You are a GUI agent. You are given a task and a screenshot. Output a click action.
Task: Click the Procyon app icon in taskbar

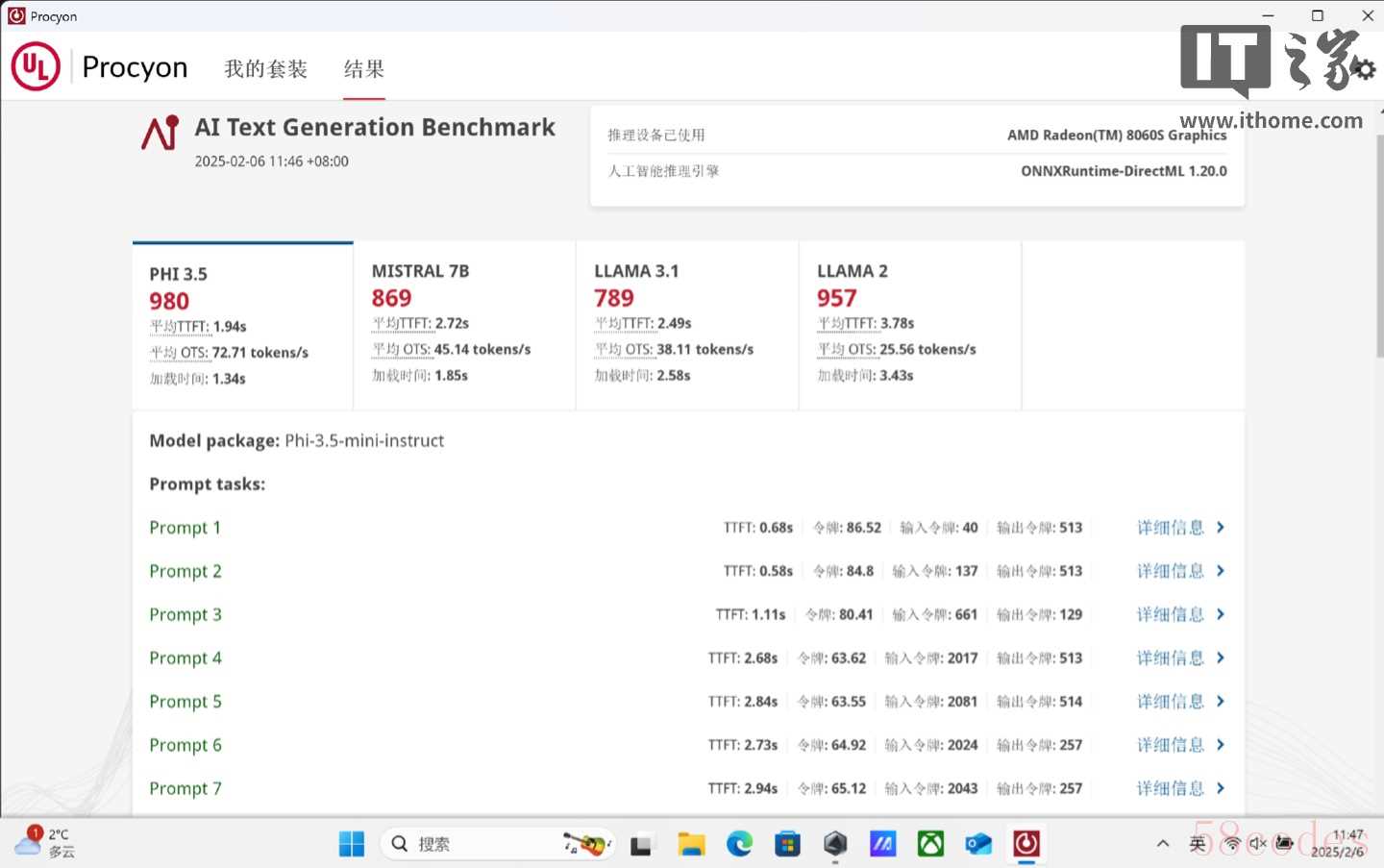click(1026, 844)
